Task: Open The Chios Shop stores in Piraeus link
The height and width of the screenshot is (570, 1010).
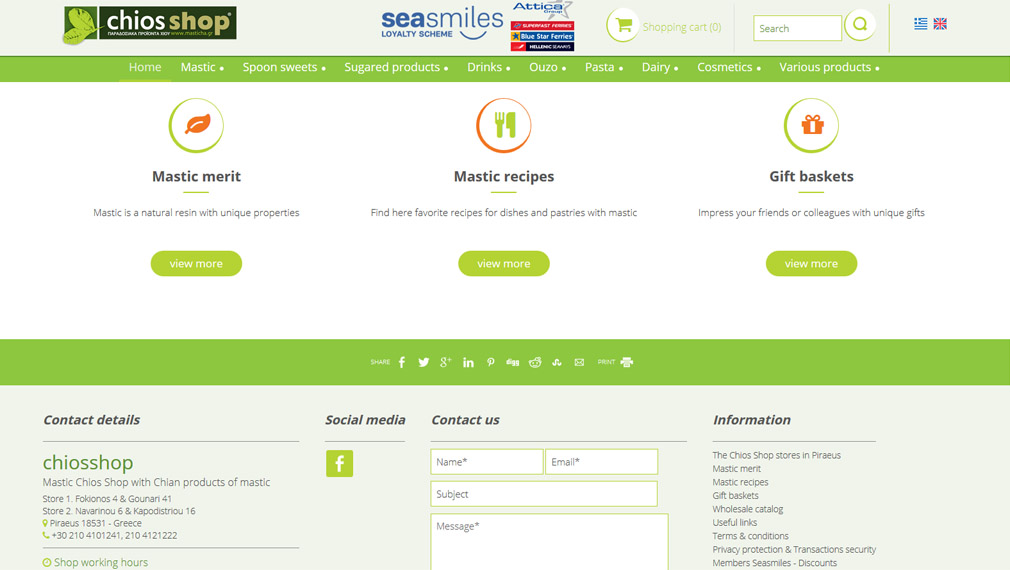Action: click(x=776, y=455)
